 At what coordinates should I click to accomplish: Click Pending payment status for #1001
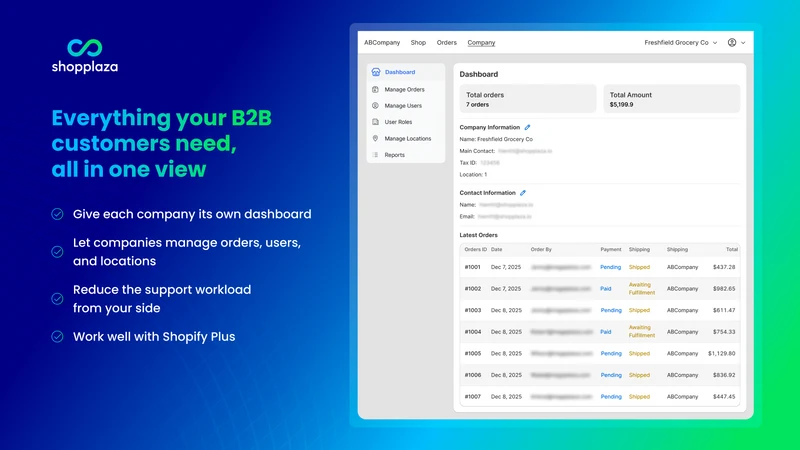click(611, 267)
